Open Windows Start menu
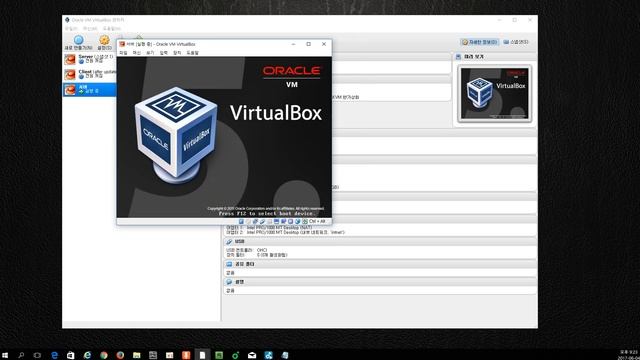Screen dimensions: 640x360 (x=5, y=355)
